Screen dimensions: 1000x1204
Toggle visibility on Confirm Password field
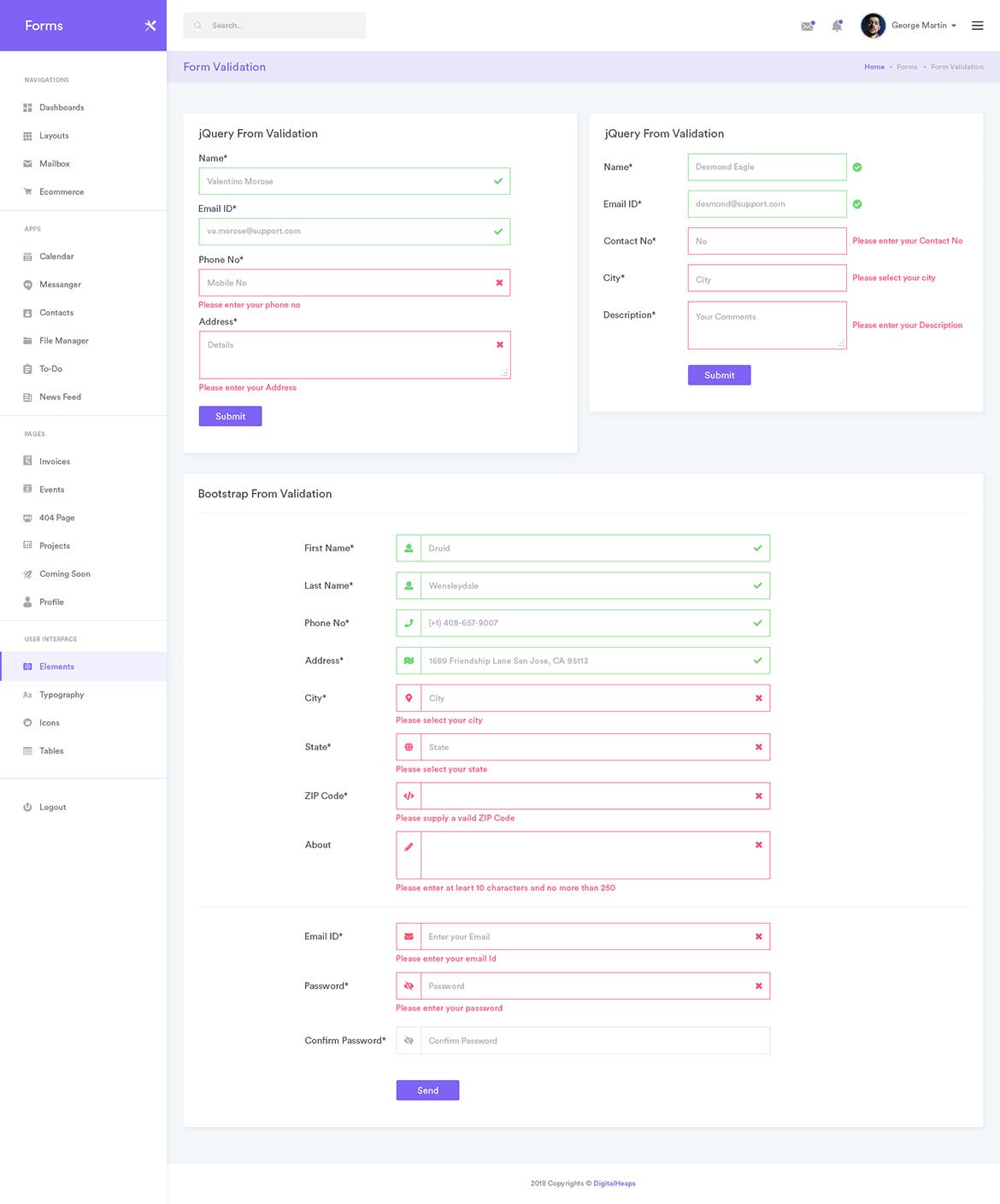[x=409, y=1040]
